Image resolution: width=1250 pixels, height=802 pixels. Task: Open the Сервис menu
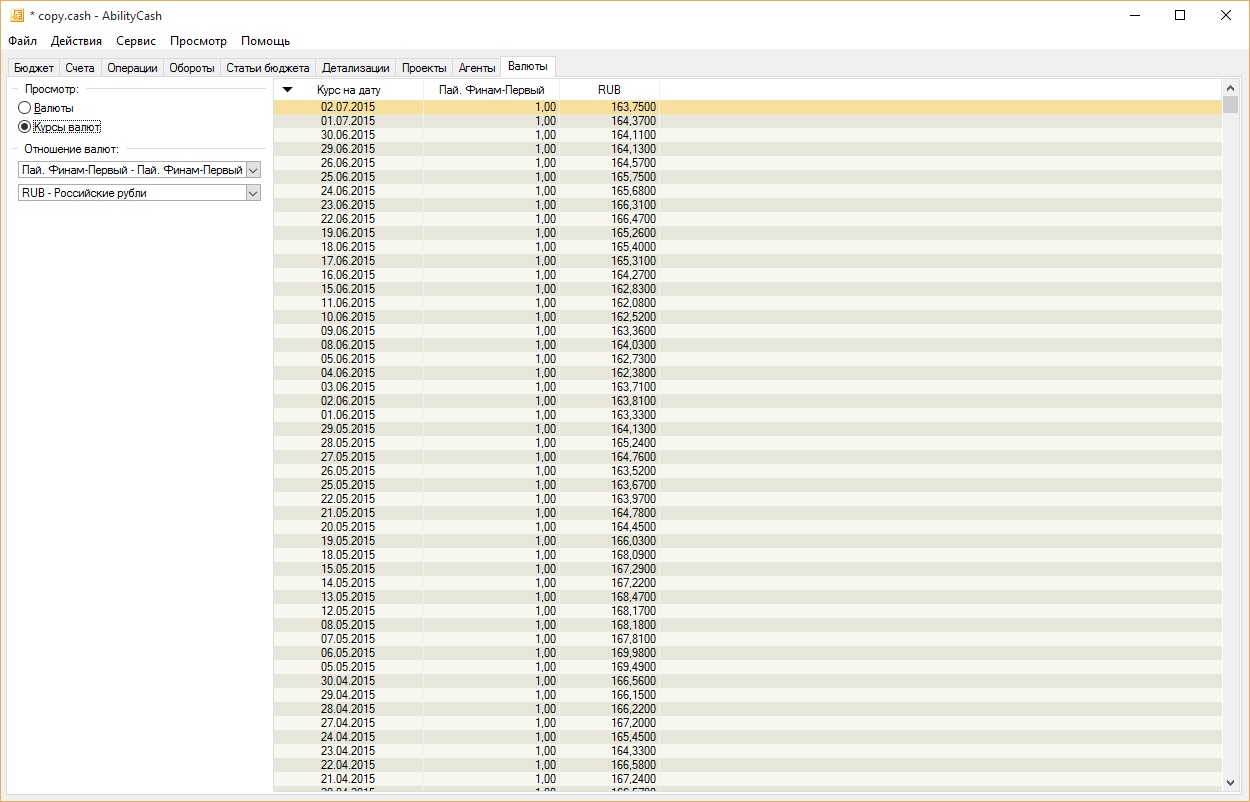pos(135,41)
